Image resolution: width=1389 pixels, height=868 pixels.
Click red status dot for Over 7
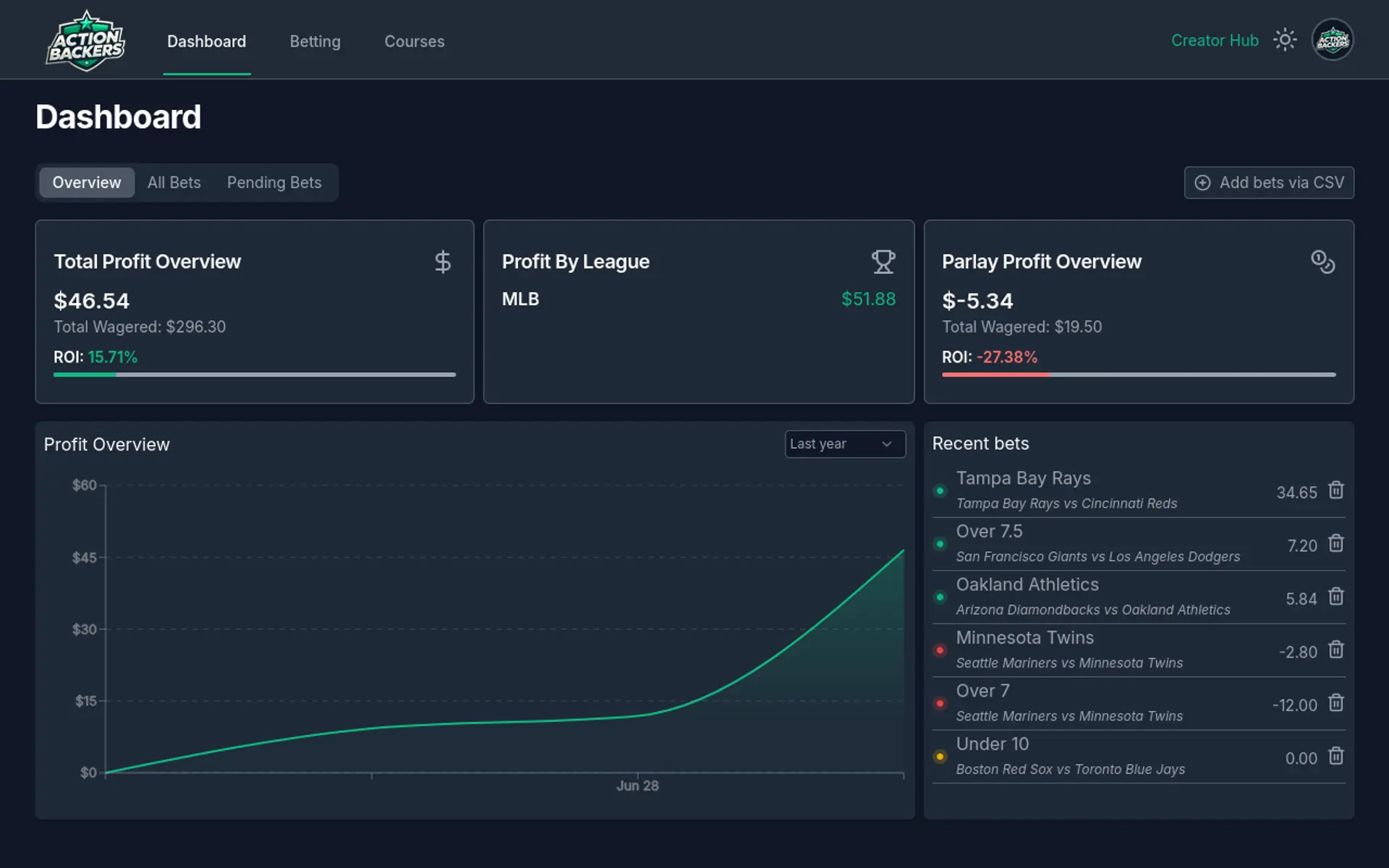(940, 704)
